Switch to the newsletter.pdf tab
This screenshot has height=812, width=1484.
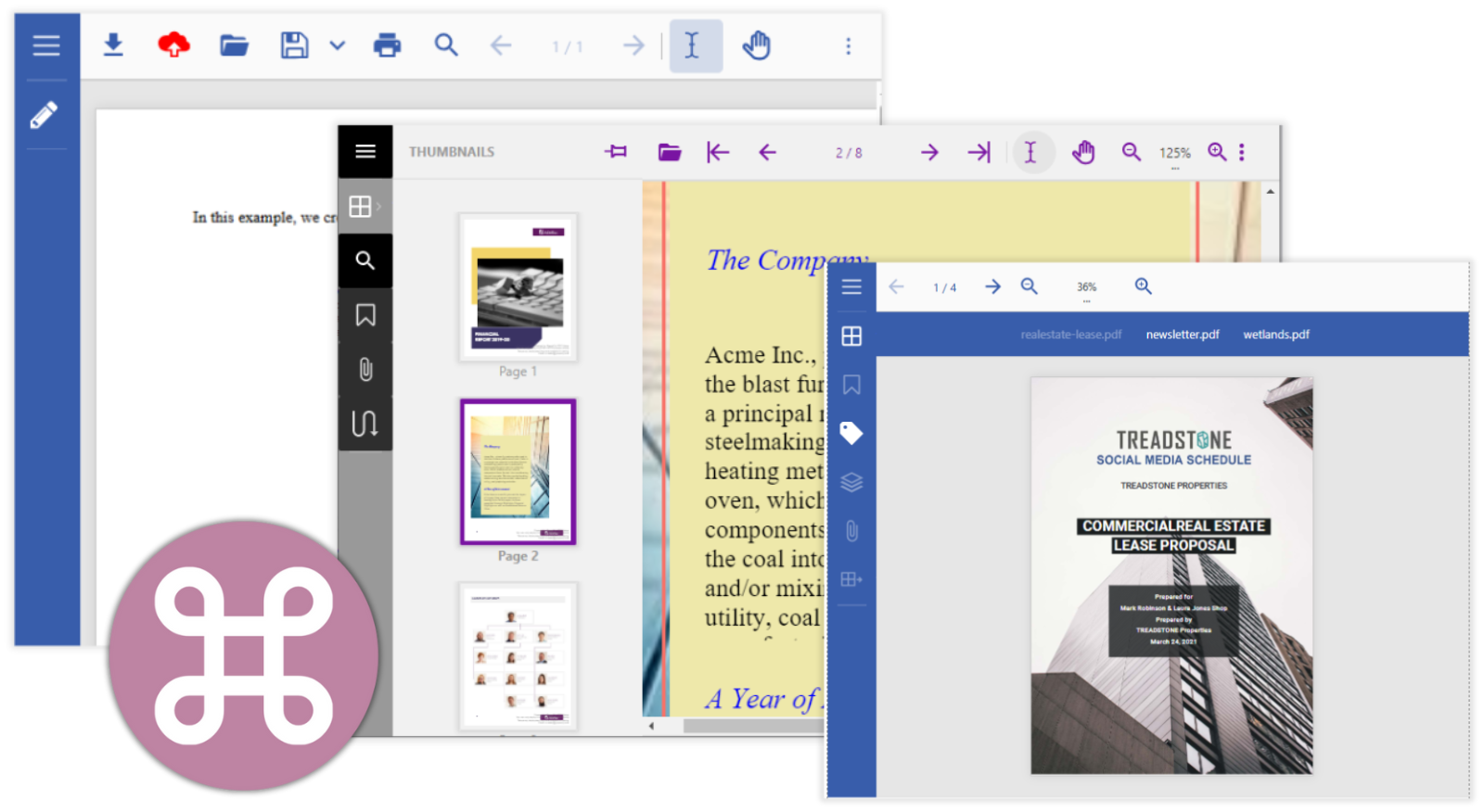click(x=1182, y=335)
